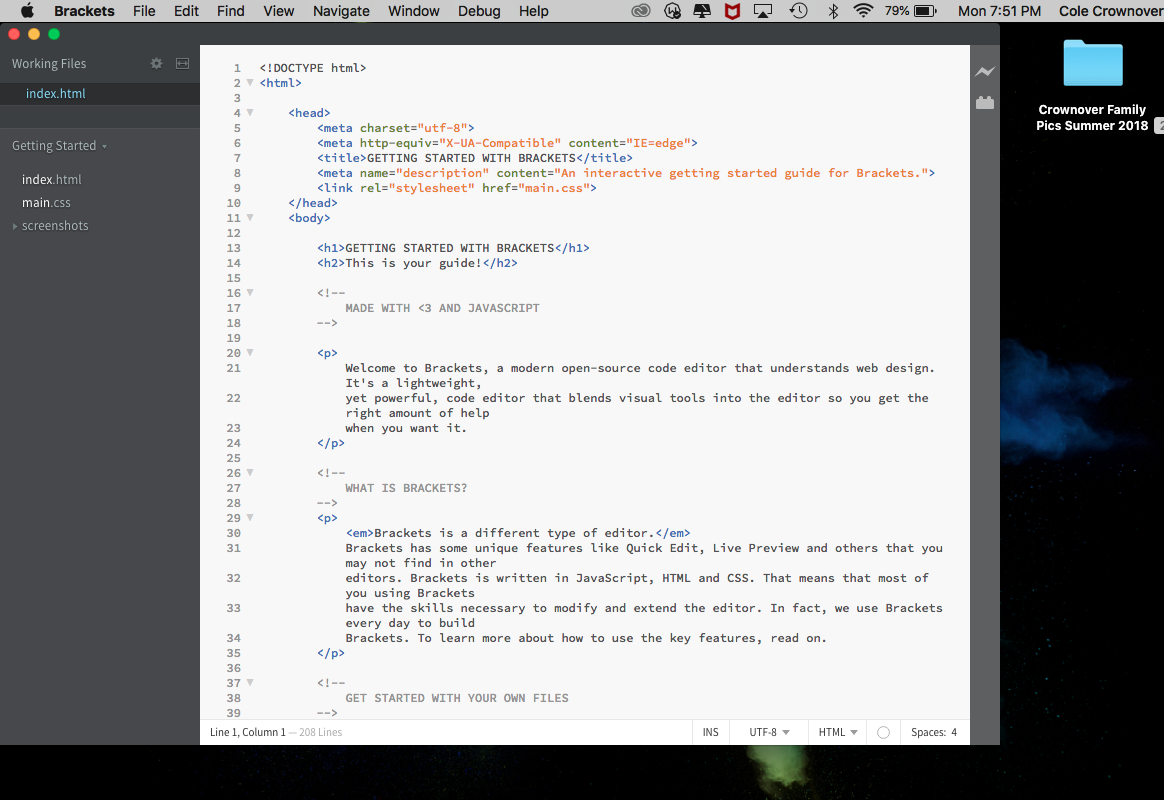Click the Live Preview lightning icon

tap(984, 71)
